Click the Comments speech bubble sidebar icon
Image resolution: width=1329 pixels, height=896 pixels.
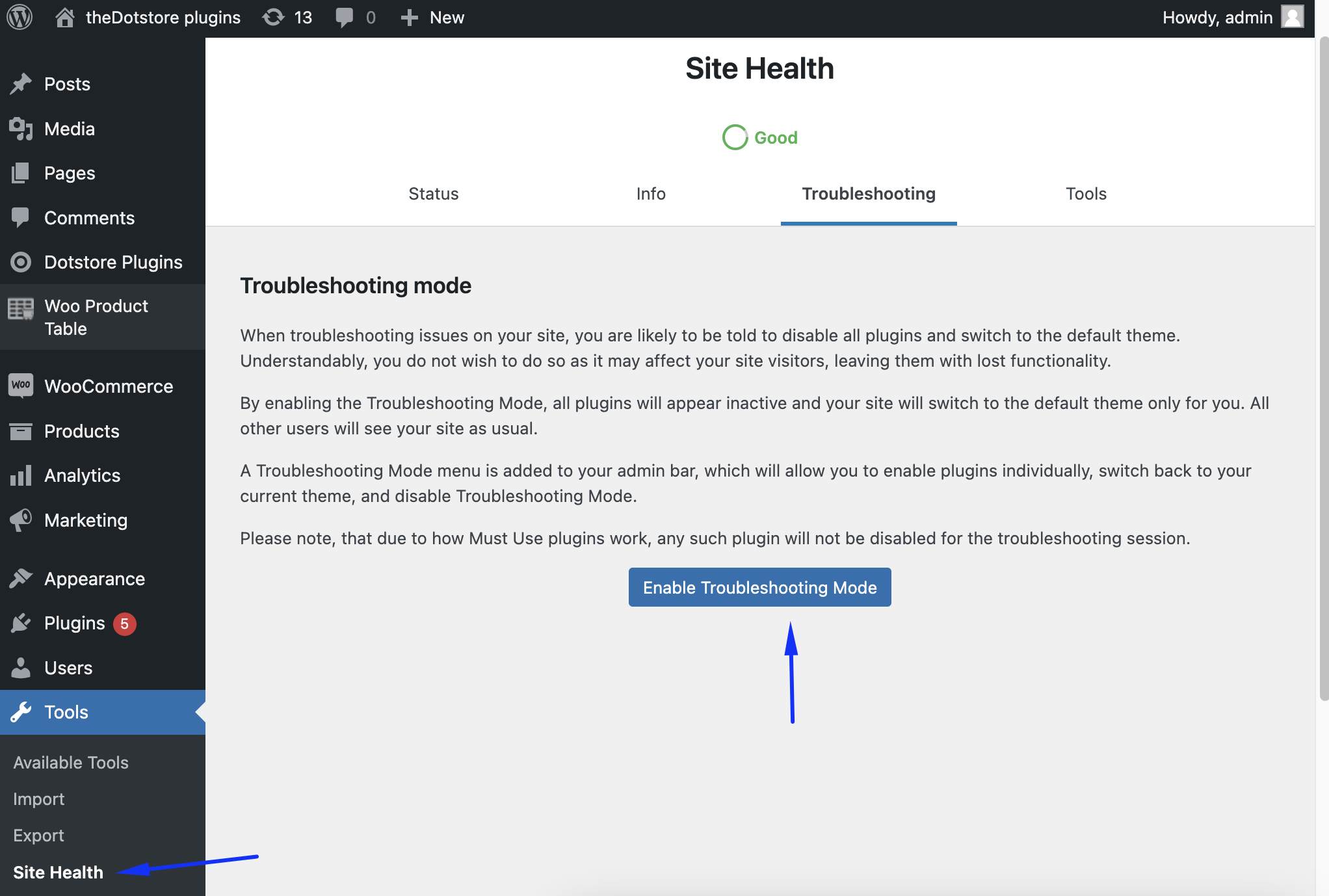coord(21,218)
